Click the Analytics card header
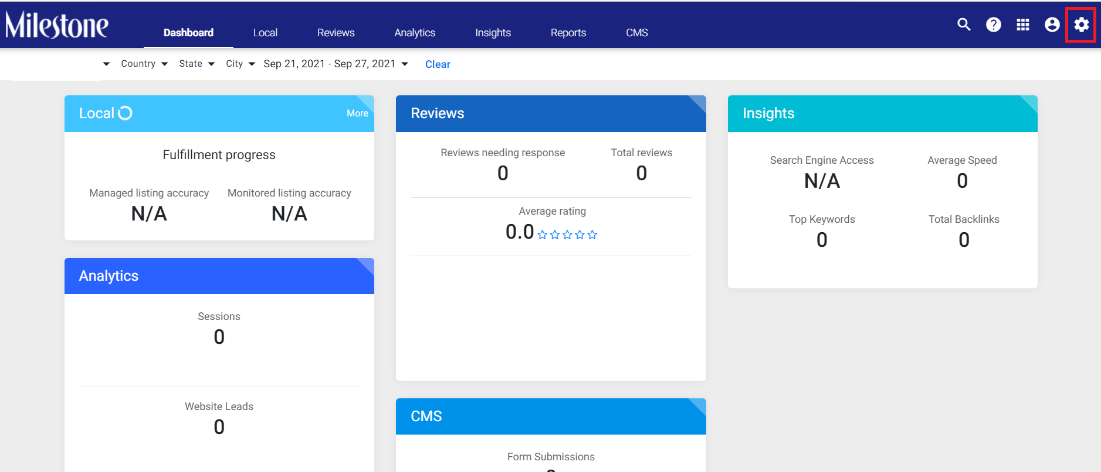The height and width of the screenshot is (472, 1101). (x=219, y=276)
